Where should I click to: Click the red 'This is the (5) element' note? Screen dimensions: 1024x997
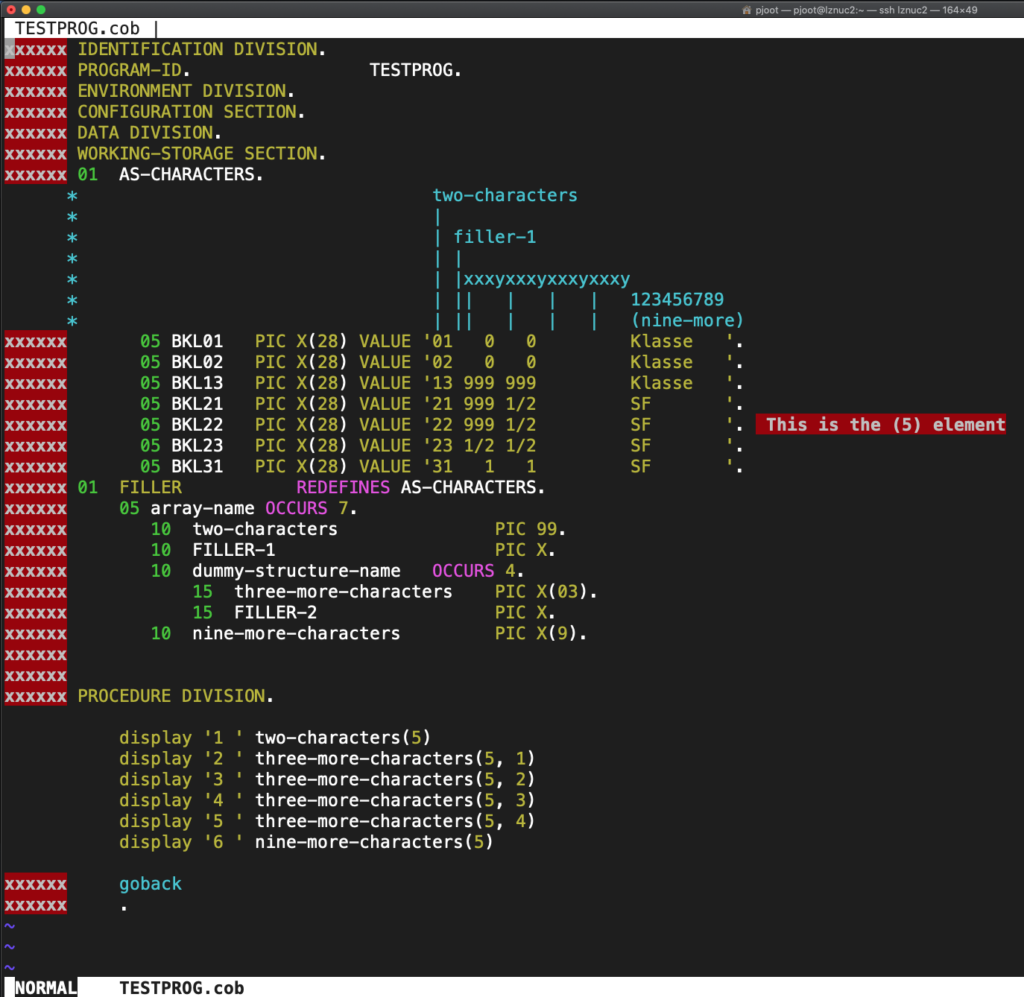click(x=880, y=425)
